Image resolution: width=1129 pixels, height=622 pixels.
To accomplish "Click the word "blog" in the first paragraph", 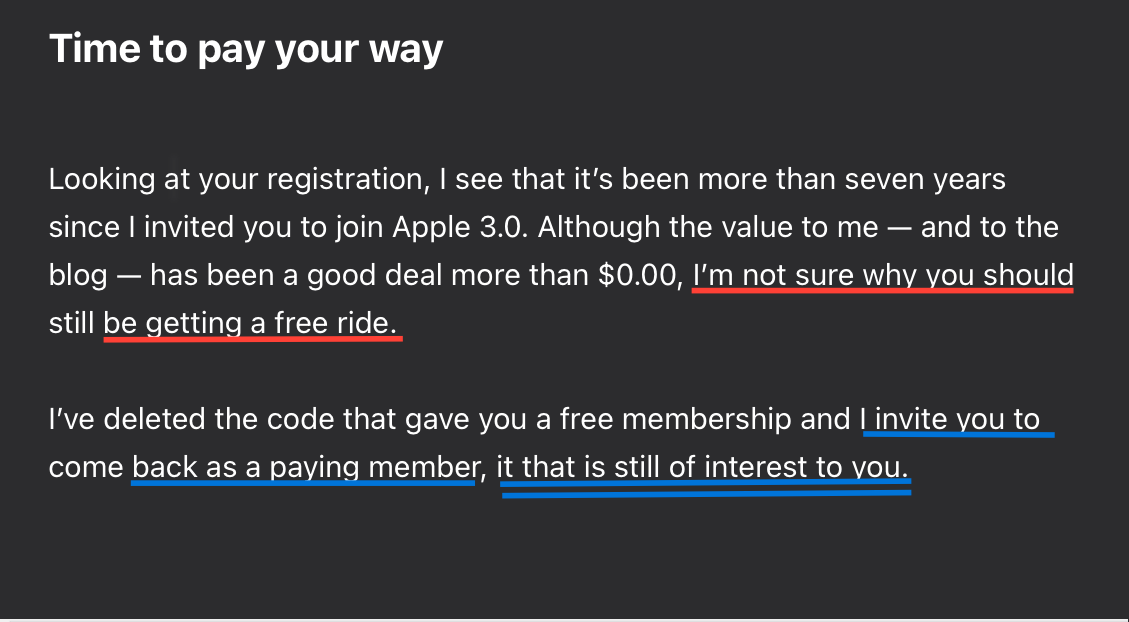I will click(x=77, y=275).
